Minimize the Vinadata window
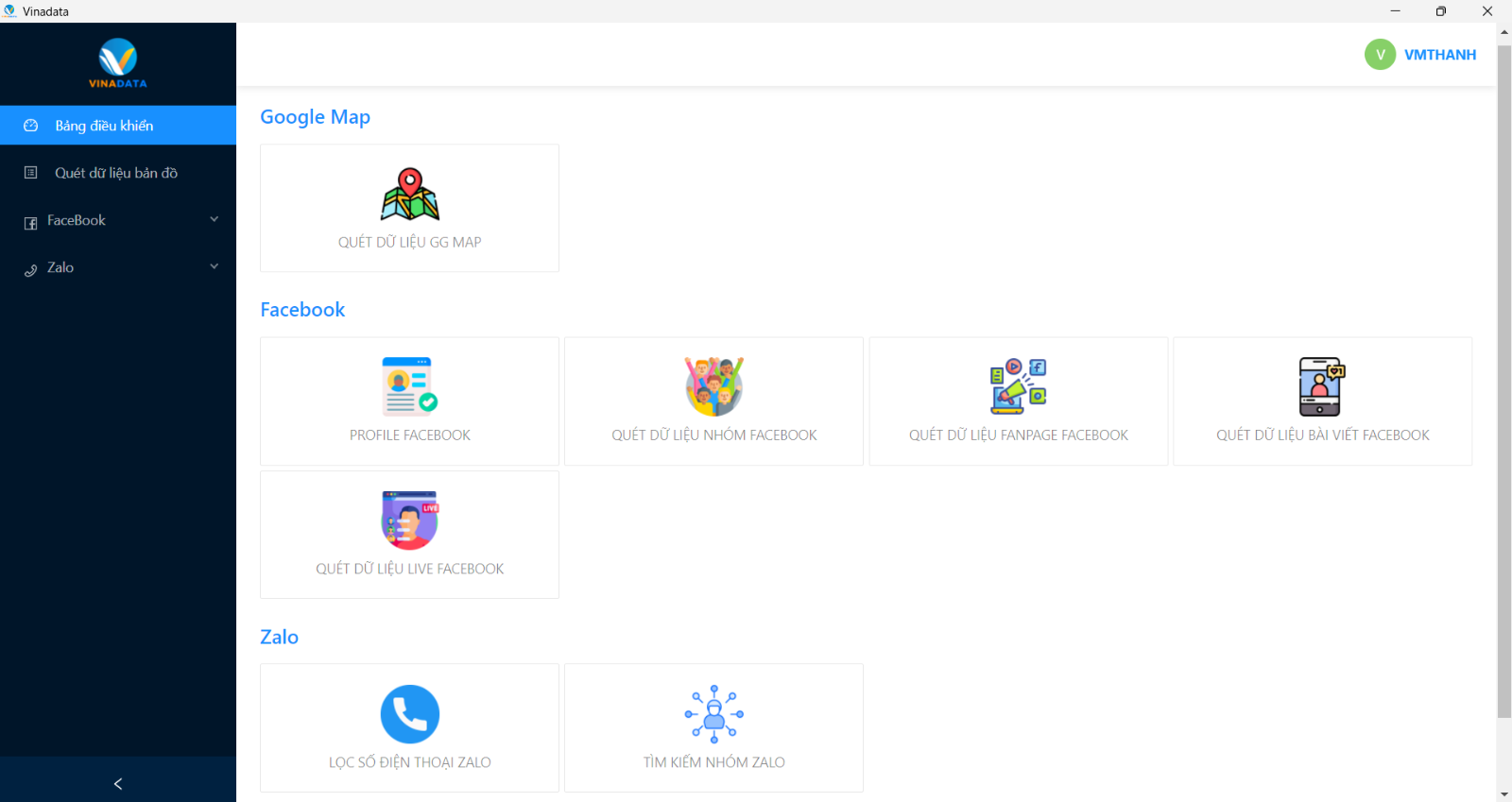The width and height of the screenshot is (1512, 802). click(1395, 11)
